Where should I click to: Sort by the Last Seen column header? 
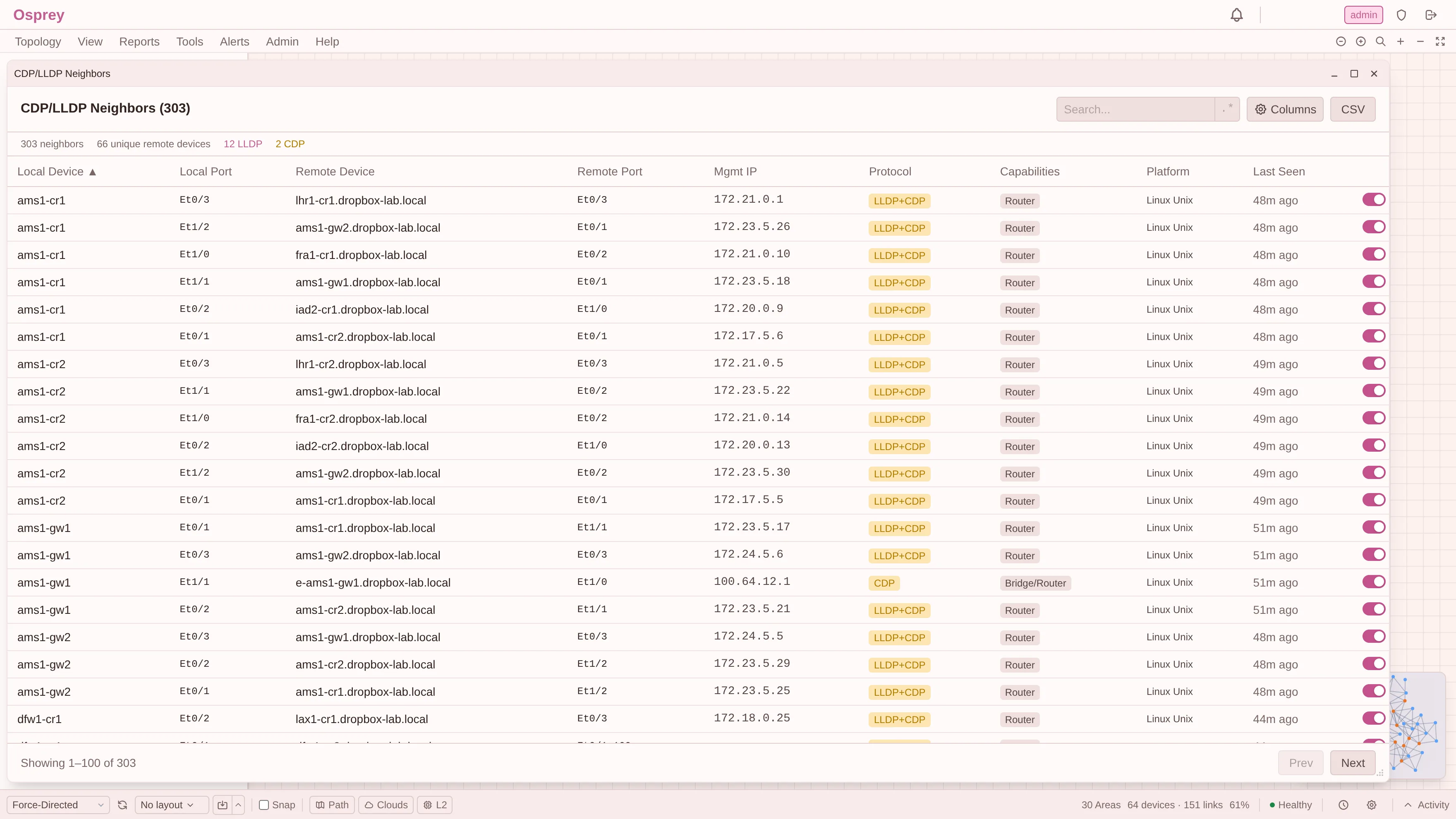pyautogui.click(x=1279, y=172)
